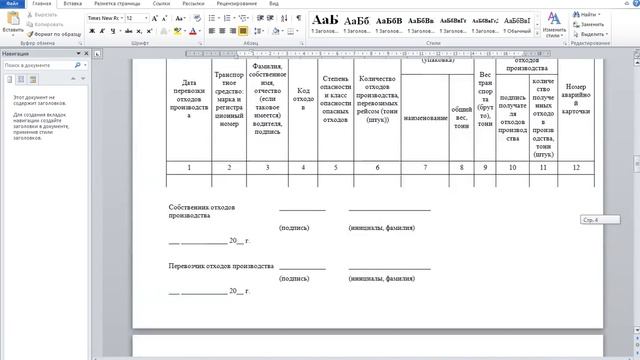
Task: Click the Increase Indent icon
Action: pos(270,18)
